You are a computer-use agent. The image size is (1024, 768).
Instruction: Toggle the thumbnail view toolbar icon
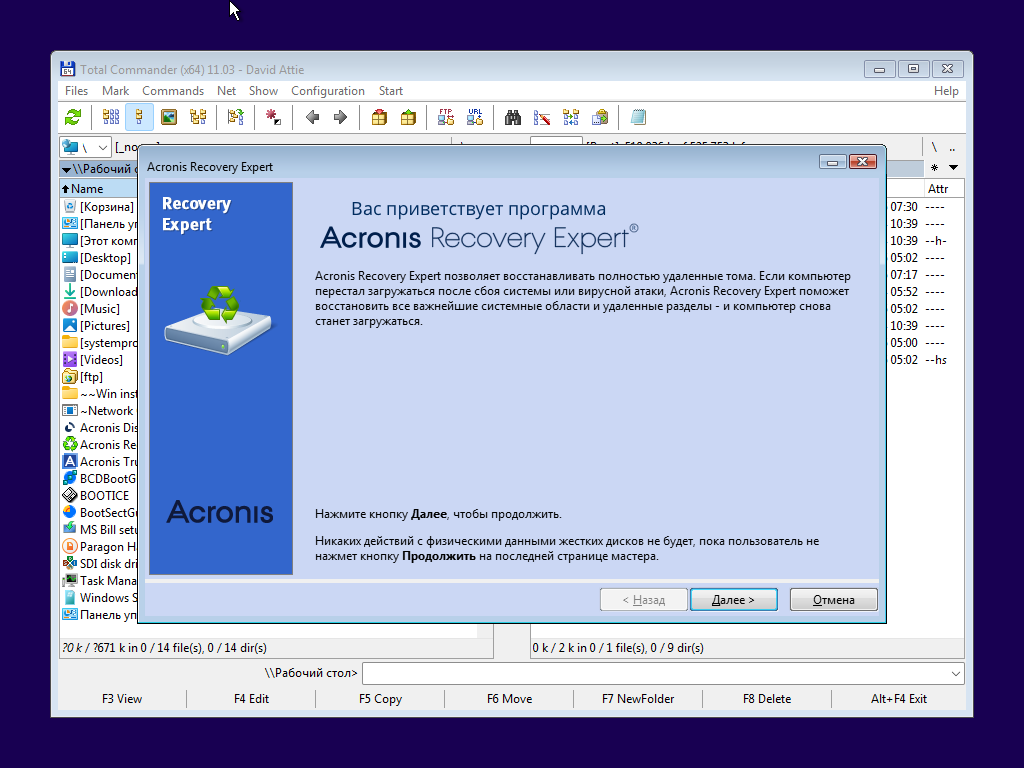(169, 118)
